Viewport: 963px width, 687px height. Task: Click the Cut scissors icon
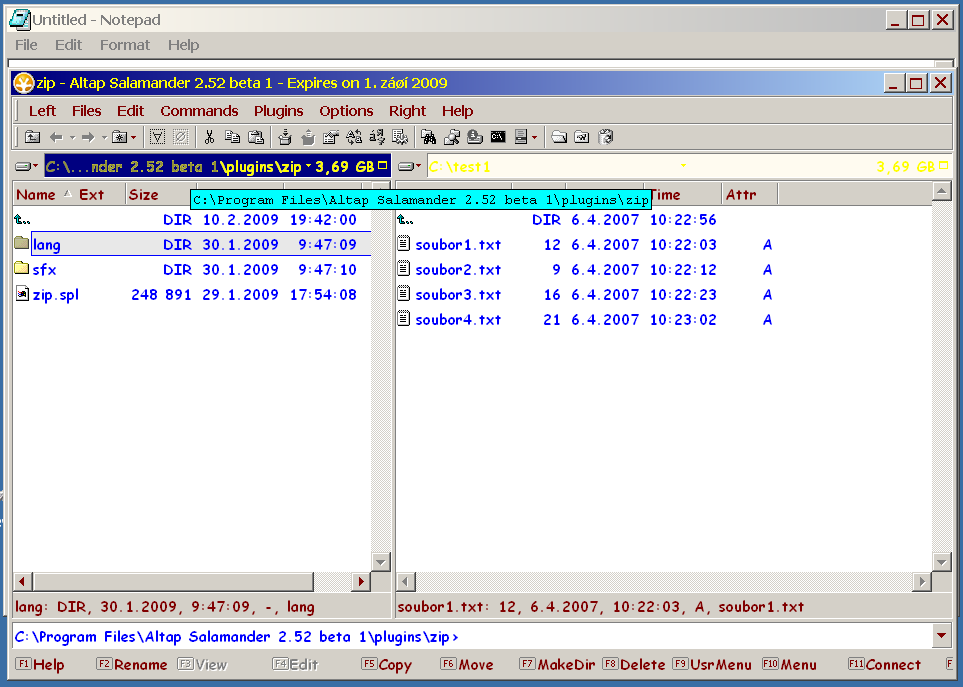click(x=209, y=137)
